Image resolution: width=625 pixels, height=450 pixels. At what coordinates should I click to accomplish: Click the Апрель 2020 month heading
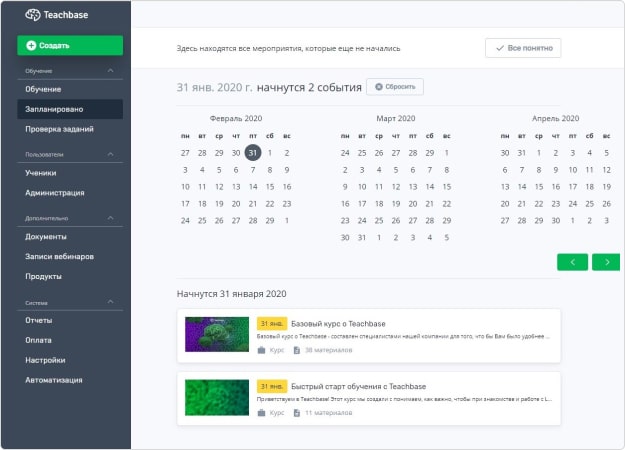point(556,118)
